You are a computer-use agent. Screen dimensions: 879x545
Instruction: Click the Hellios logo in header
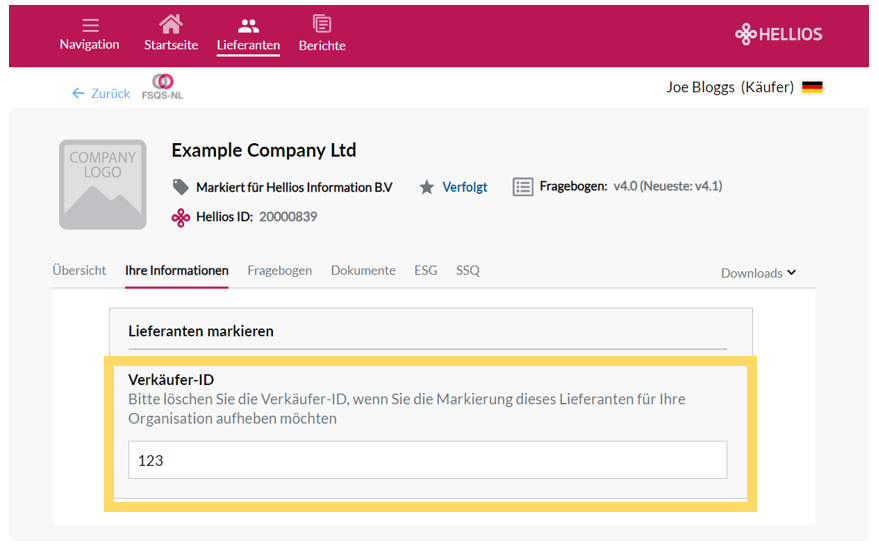(x=779, y=34)
